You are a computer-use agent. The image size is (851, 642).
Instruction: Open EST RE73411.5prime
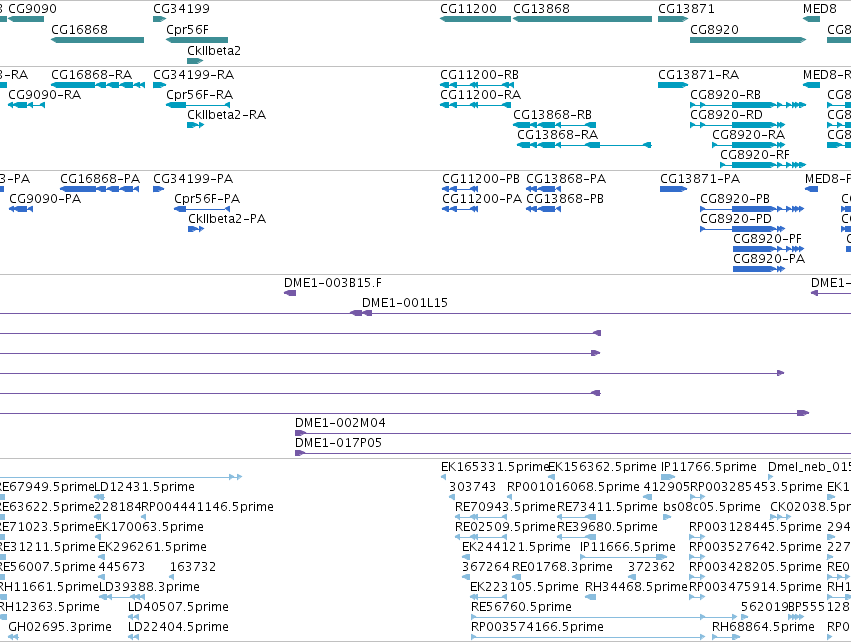click(576, 517)
